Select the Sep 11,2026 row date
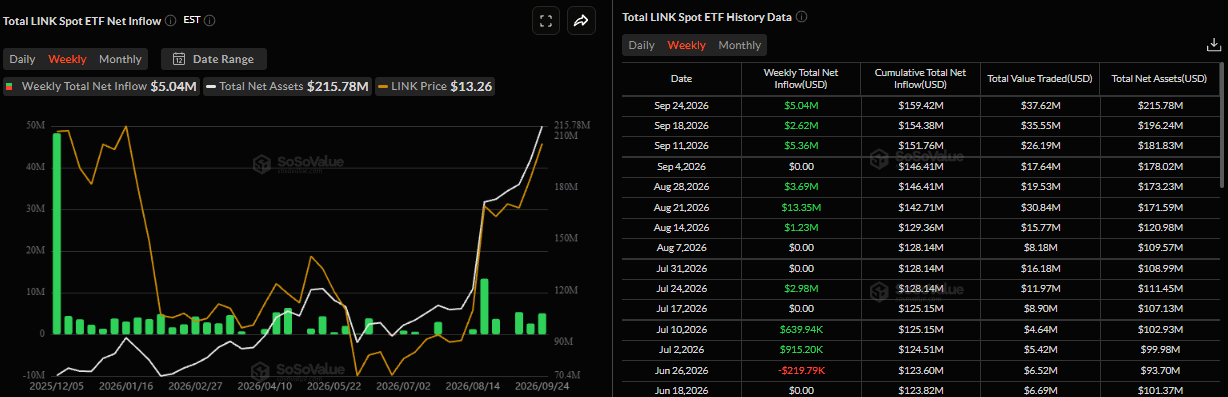The height and width of the screenshot is (397, 1228). 681,146
